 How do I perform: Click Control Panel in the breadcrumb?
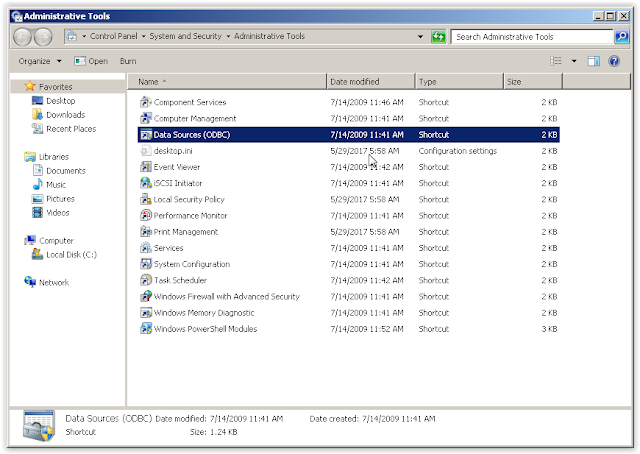[x=113, y=36]
